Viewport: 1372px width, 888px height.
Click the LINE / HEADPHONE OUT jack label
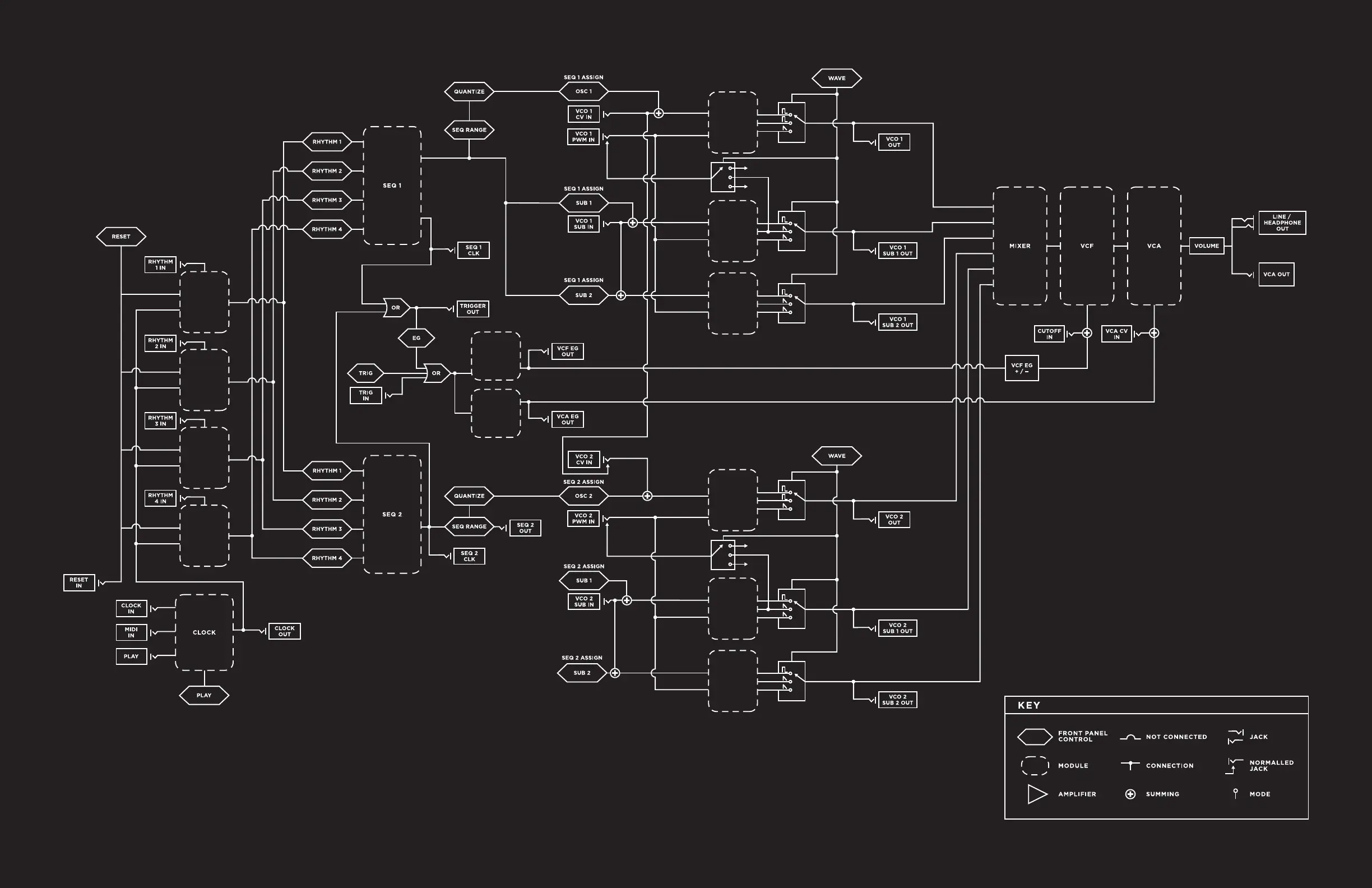(1282, 223)
